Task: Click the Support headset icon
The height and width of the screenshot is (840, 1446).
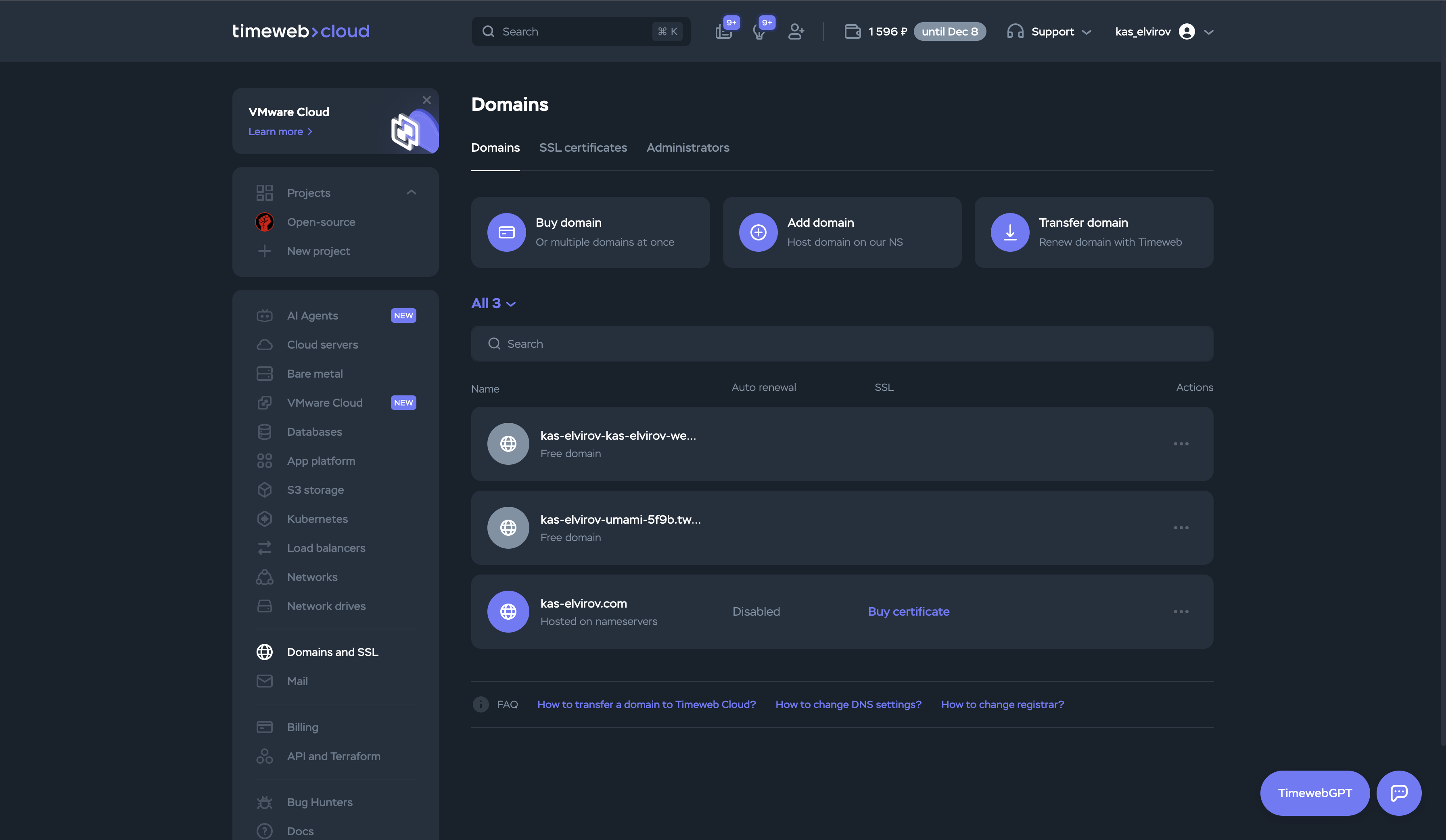Action: tap(1015, 31)
